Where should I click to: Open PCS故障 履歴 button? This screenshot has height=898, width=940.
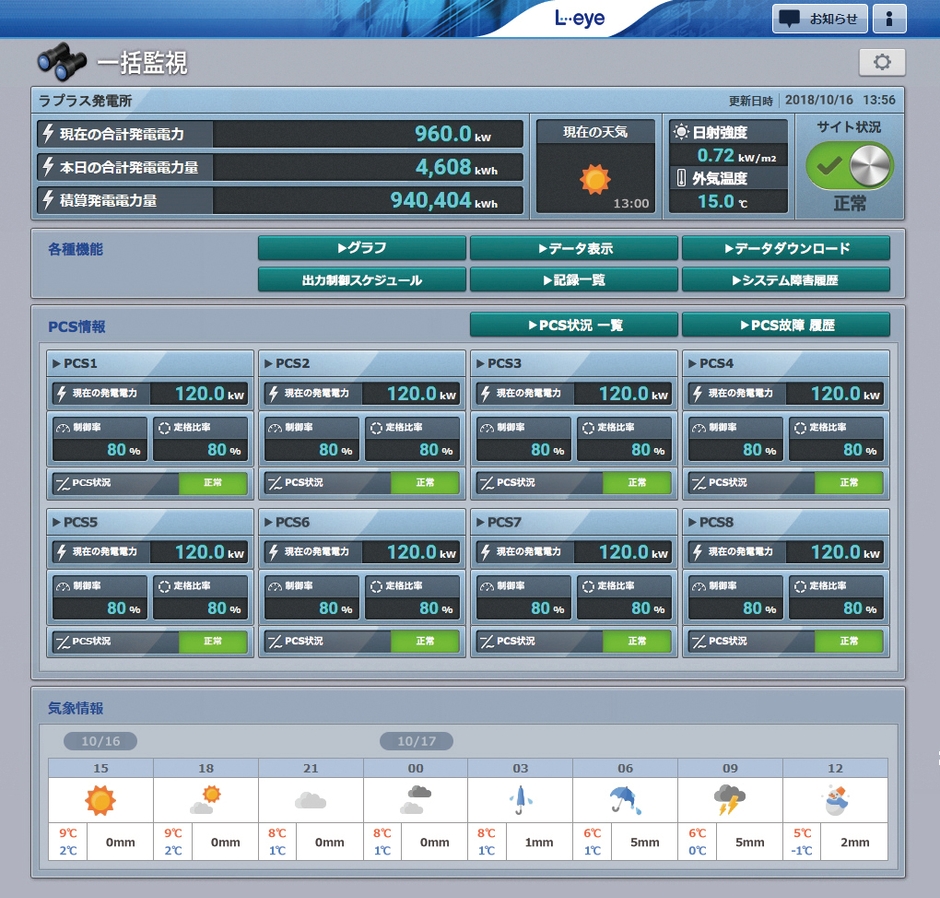785,325
